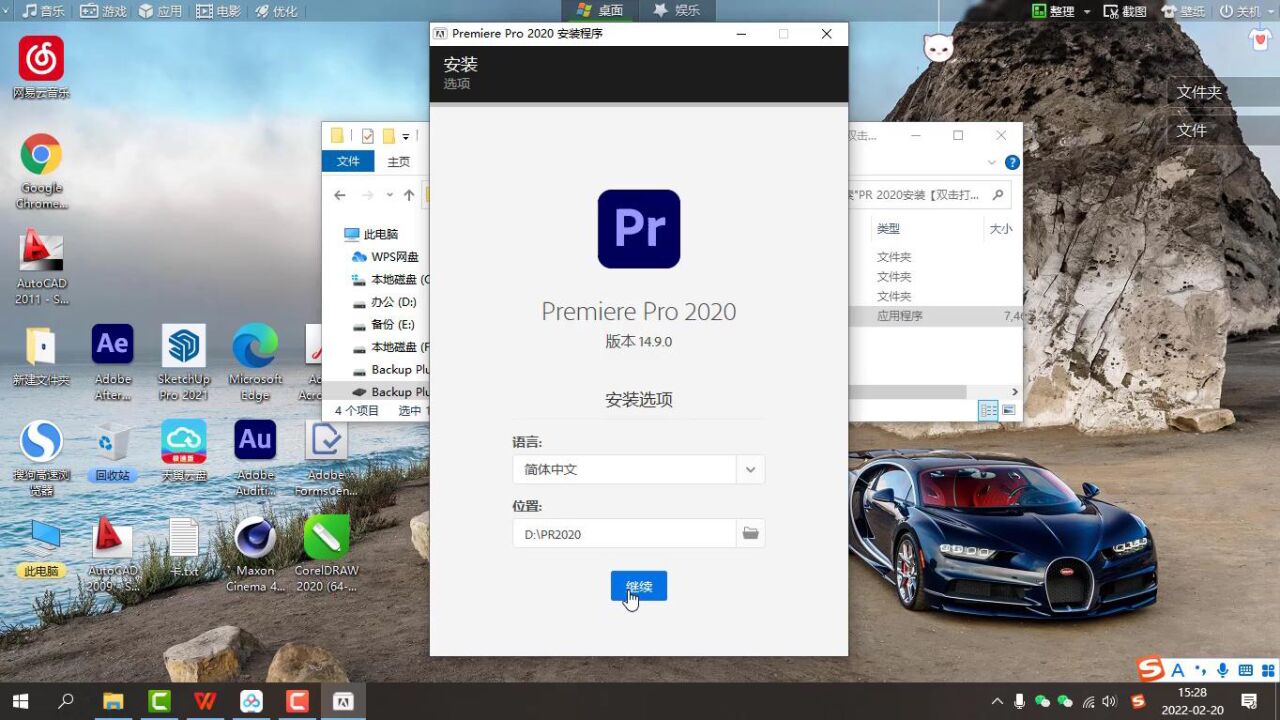Open Adobe FormsCentral desktop icon

pos(326,458)
